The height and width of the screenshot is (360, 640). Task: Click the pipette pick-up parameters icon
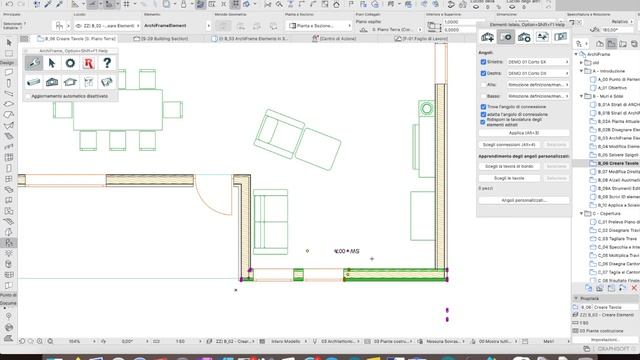pos(48,4)
